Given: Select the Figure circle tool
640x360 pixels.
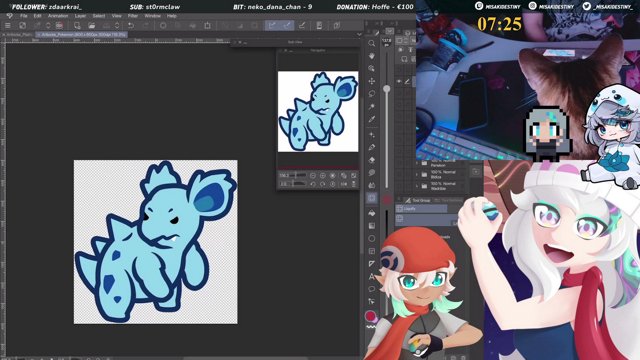Looking at the screenshot, I should (x=371, y=238).
